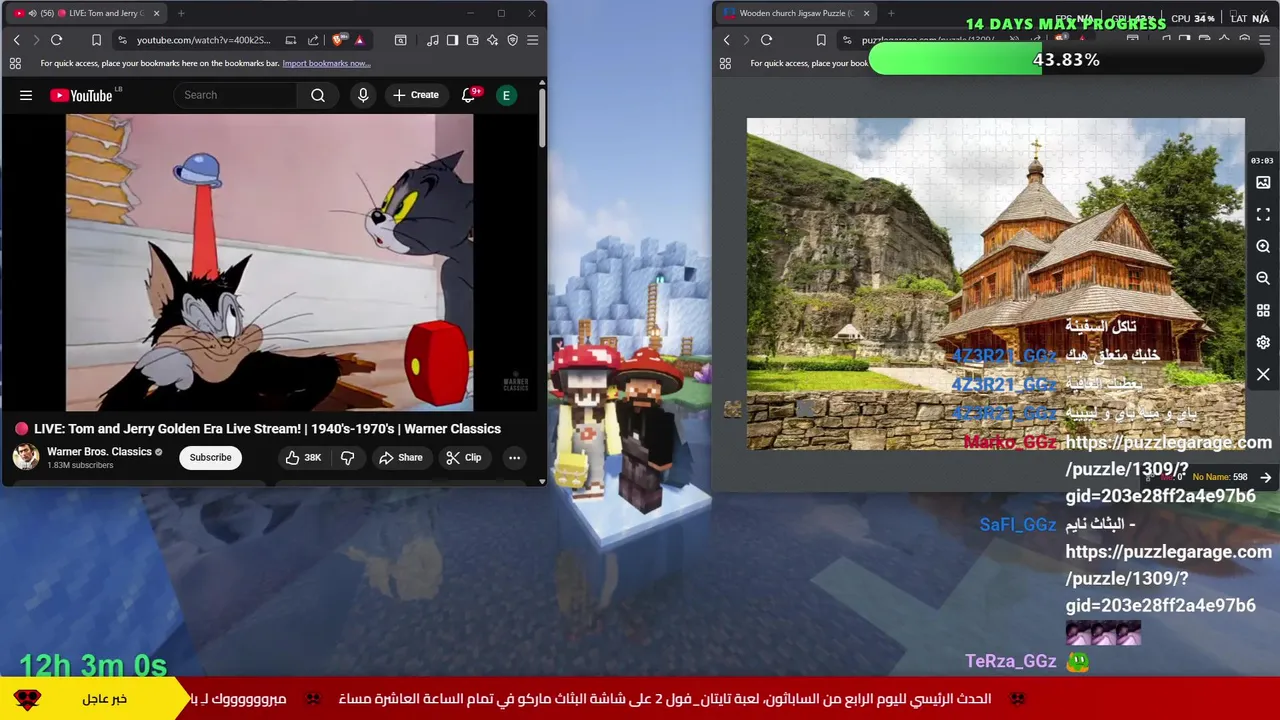Toggle the sidebar panel in the YouTube window
The height and width of the screenshot is (720, 1280).
452,40
